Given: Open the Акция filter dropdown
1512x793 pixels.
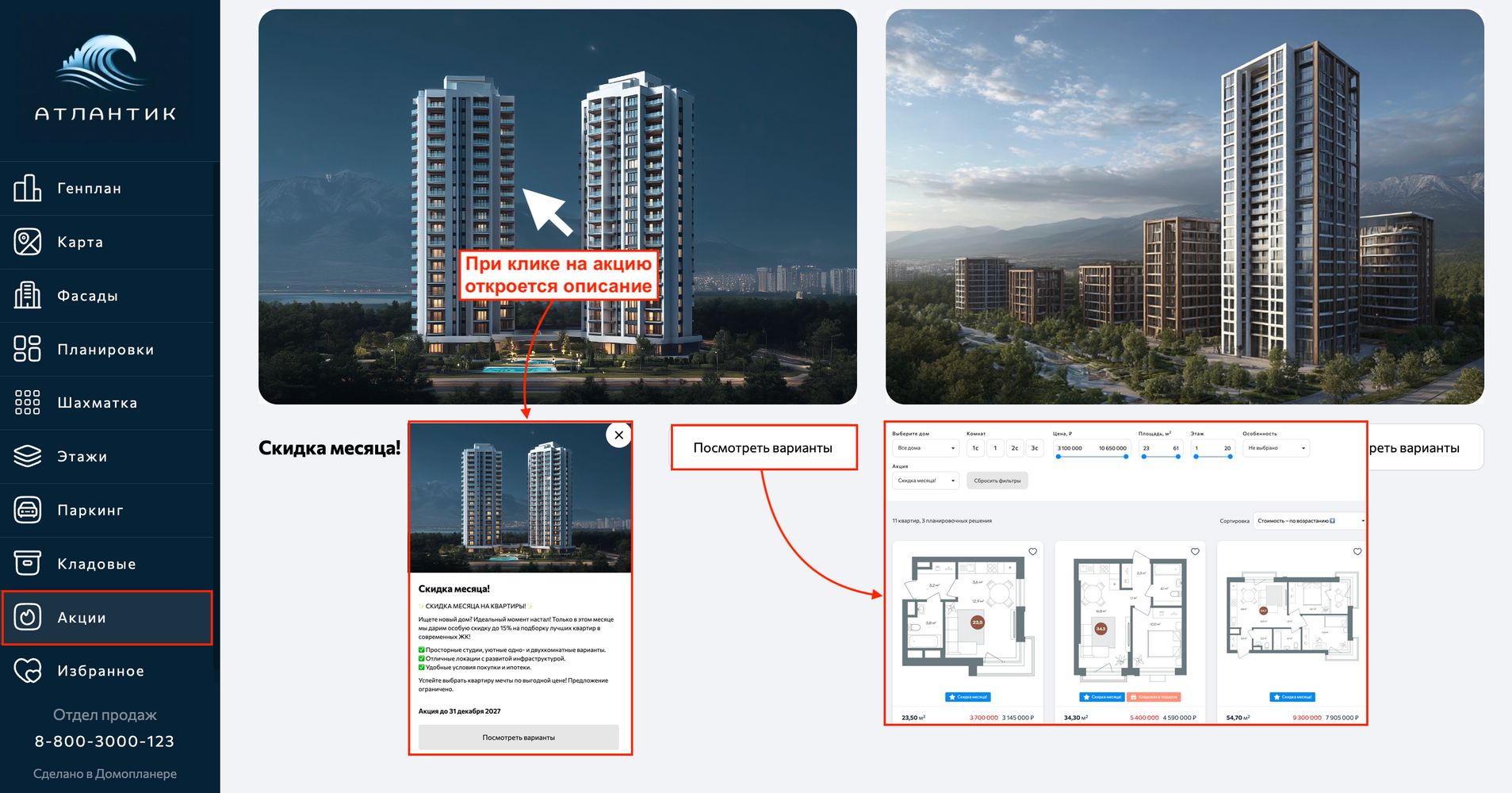Looking at the screenshot, I should (926, 481).
